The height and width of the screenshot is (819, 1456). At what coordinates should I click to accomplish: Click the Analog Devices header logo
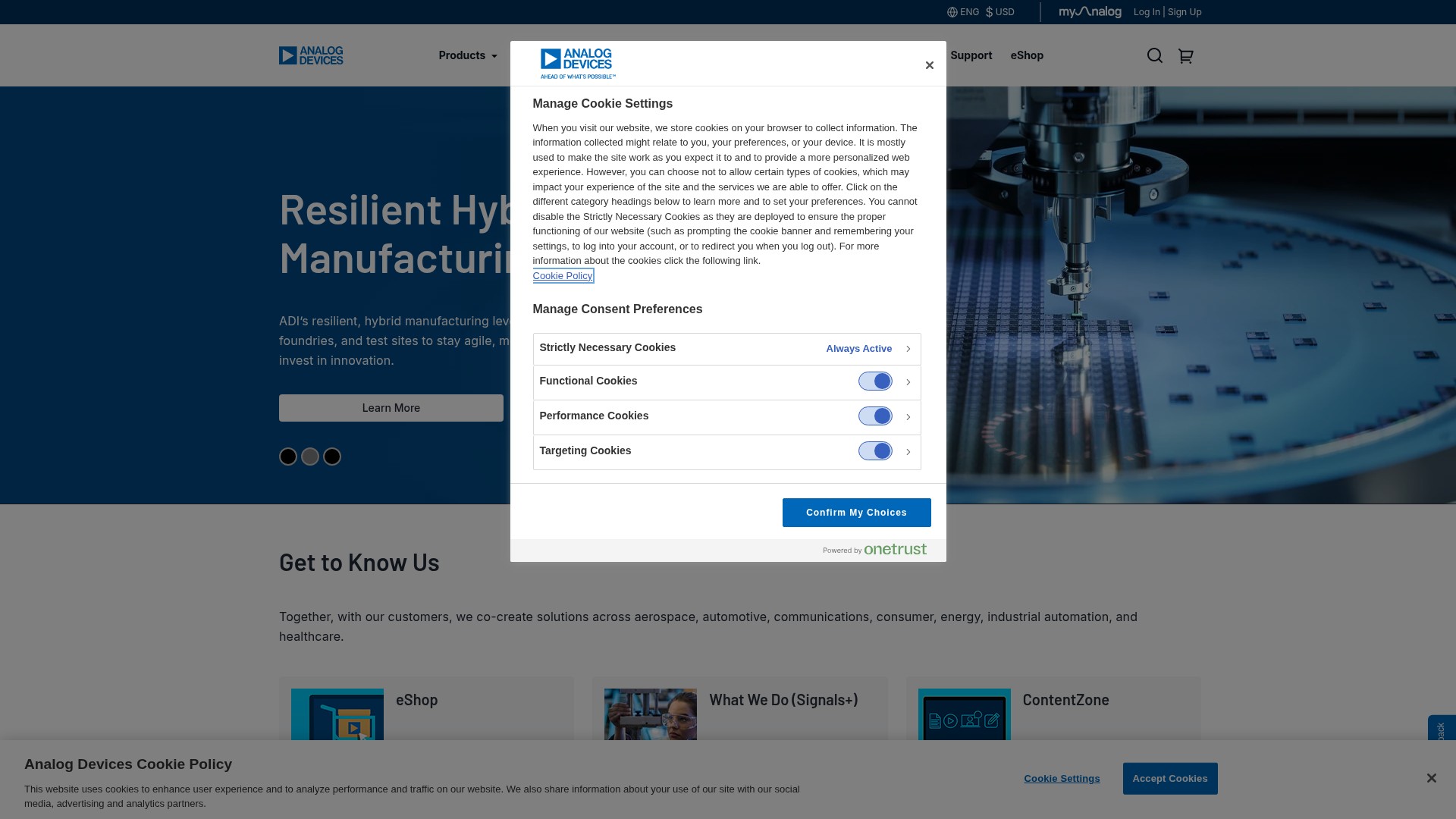coord(311,55)
